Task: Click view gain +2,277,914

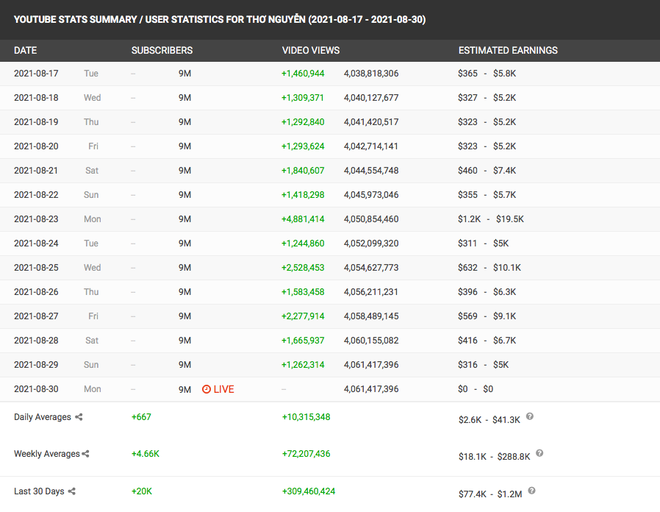Action: coord(303,316)
